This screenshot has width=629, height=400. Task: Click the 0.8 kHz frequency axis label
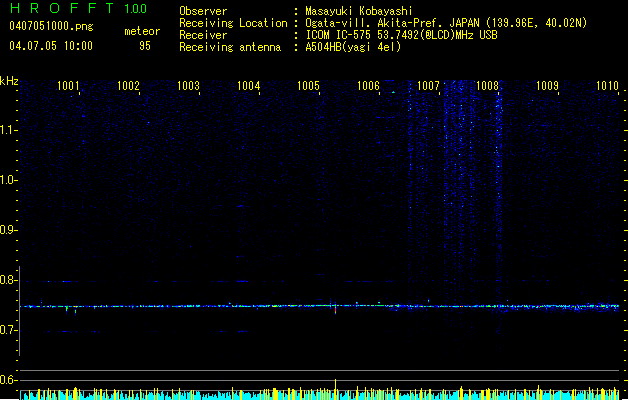click(x=8, y=280)
